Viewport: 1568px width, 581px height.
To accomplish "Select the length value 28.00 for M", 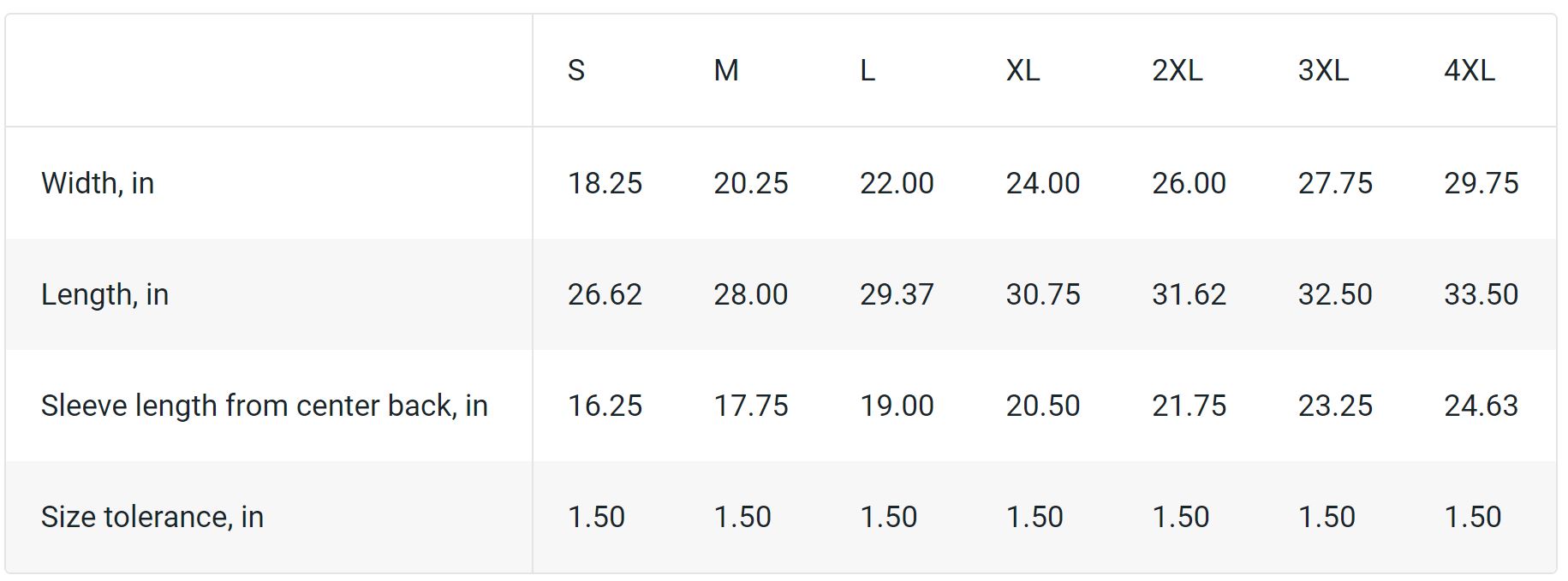I will click(x=750, y=294).
